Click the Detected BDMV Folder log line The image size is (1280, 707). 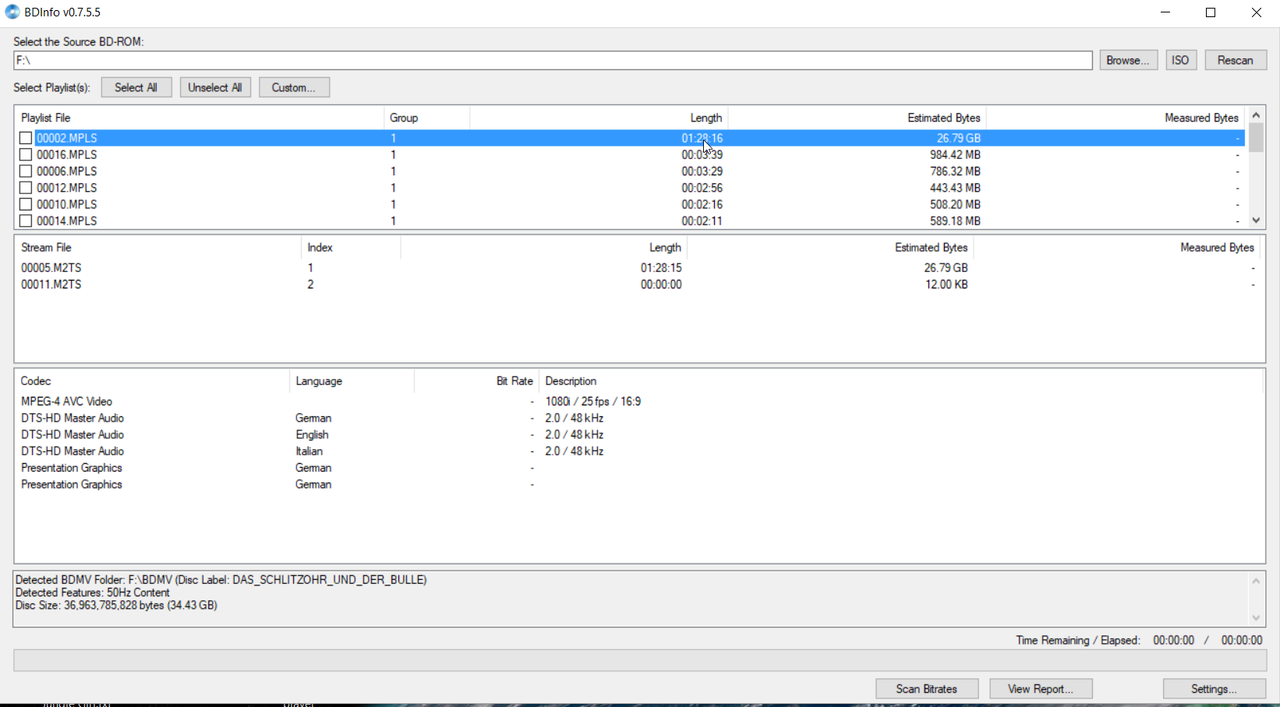tap(221, 580)
